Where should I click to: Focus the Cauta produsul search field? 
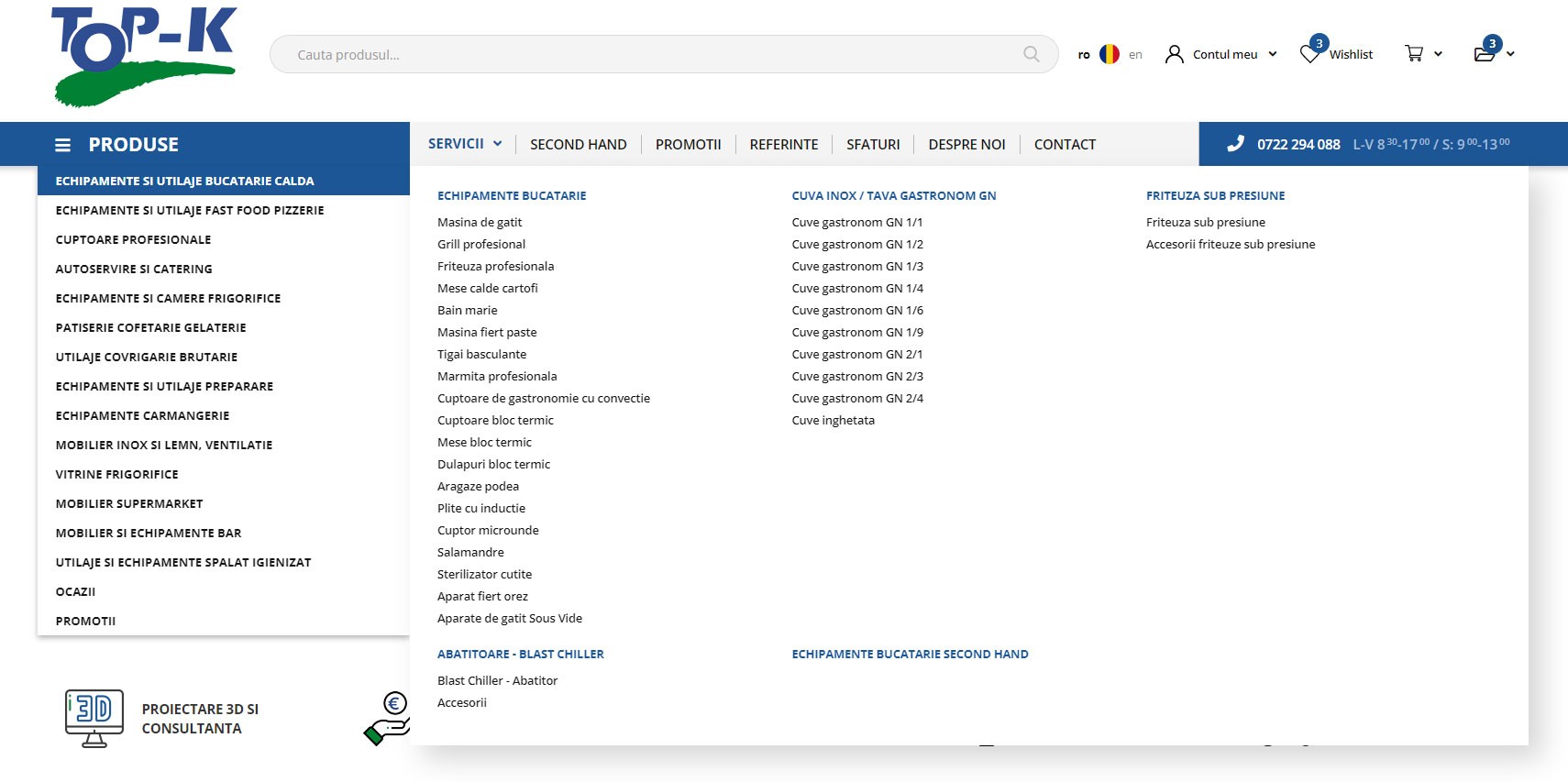tap(642, 55)
